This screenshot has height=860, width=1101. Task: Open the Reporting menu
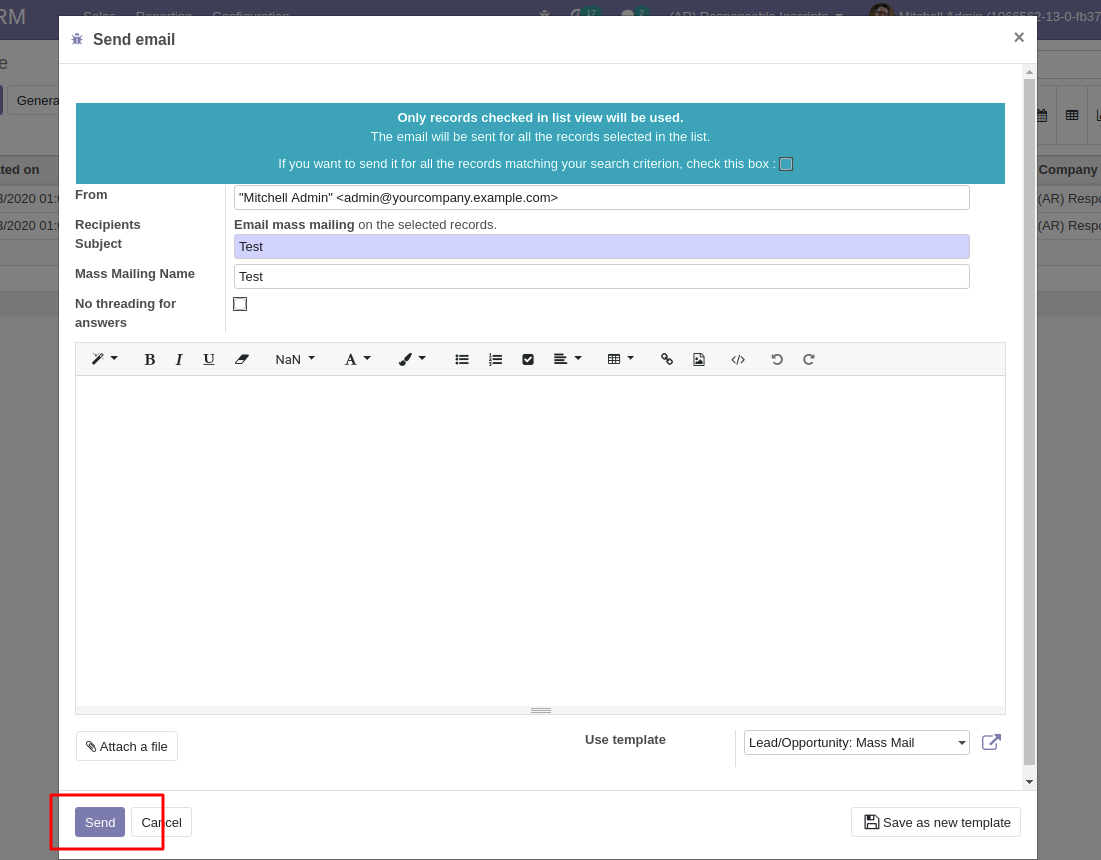coord(163,16)
